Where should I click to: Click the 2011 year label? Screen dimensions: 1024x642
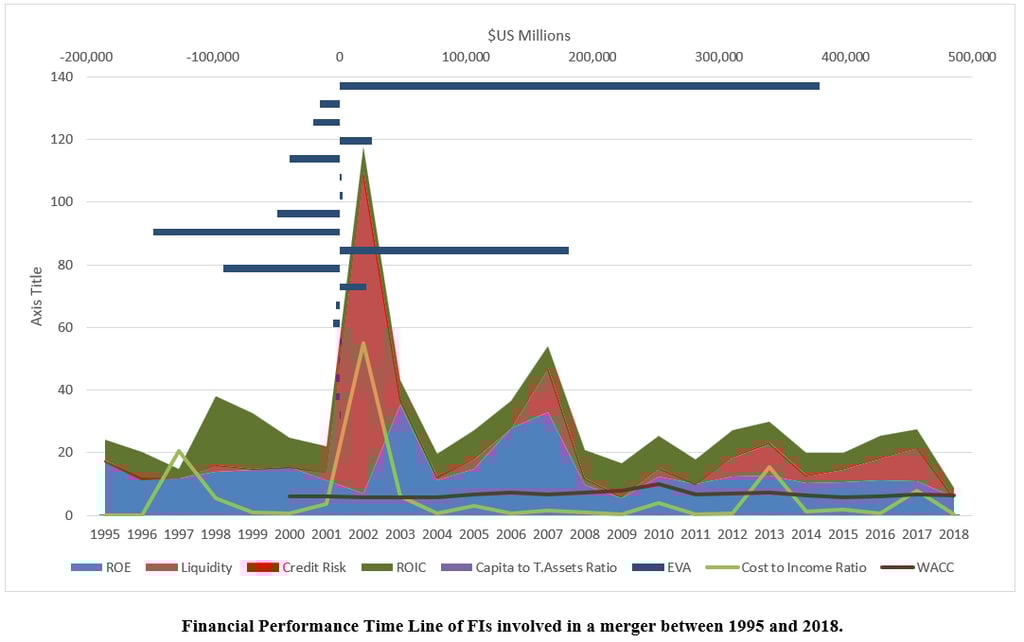695,534
